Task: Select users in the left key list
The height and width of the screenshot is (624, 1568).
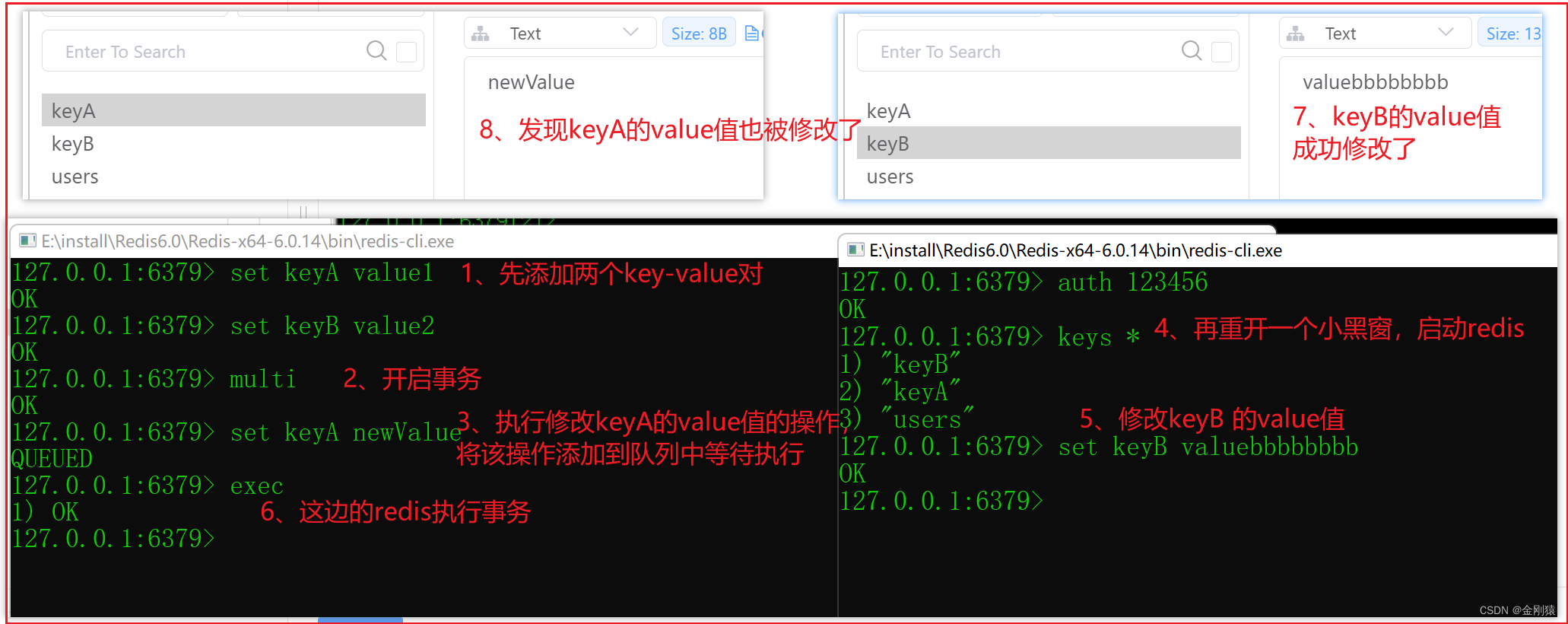Action: coord(233,176)
